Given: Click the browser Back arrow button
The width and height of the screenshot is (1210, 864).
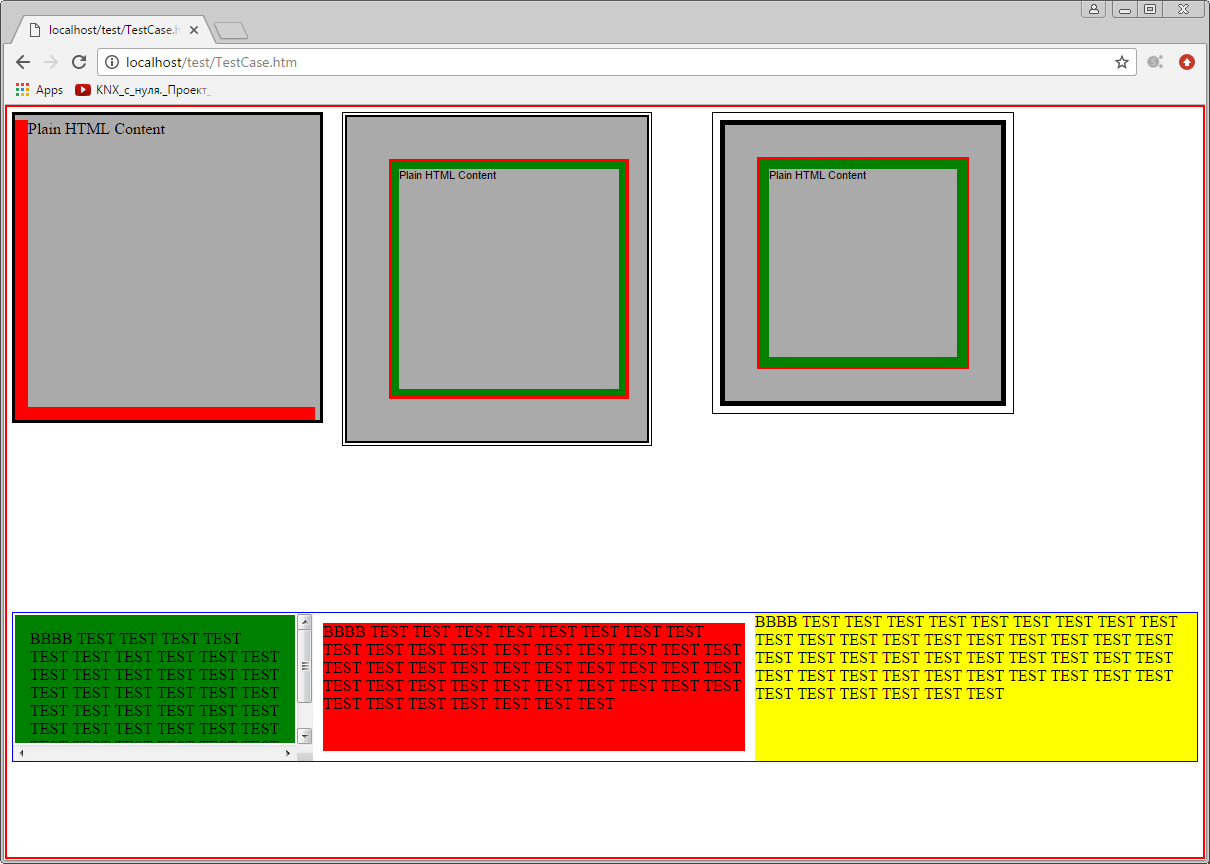Looking at the screenshot, I should [x=23, y=62].
